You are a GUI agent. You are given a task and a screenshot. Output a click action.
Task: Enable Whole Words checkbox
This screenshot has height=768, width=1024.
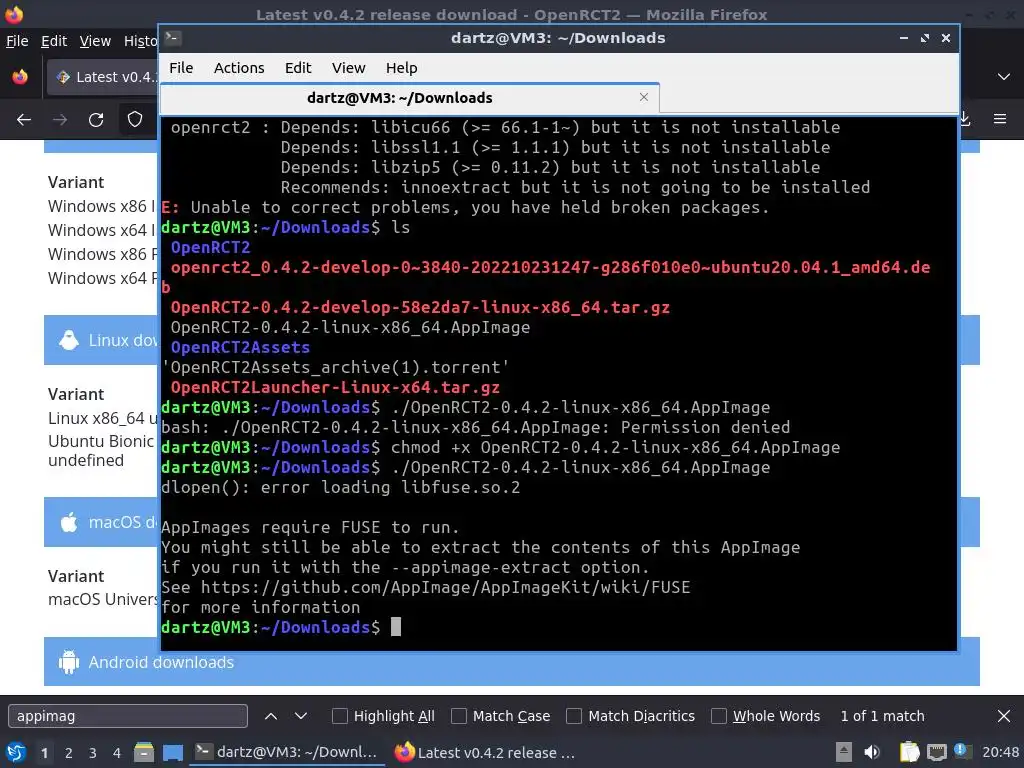tap(719, 716)
